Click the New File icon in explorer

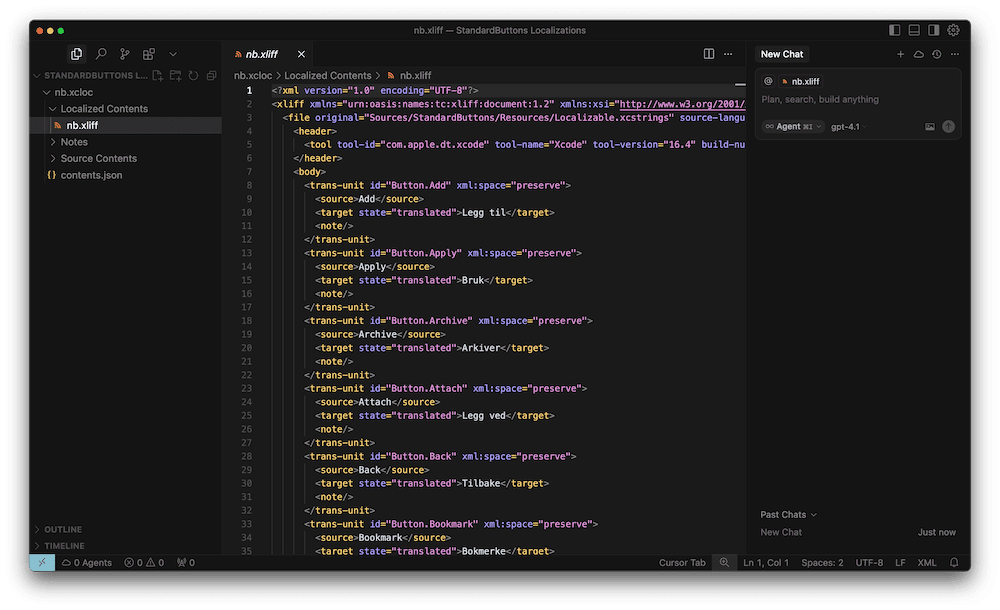(x=158, y=75)
